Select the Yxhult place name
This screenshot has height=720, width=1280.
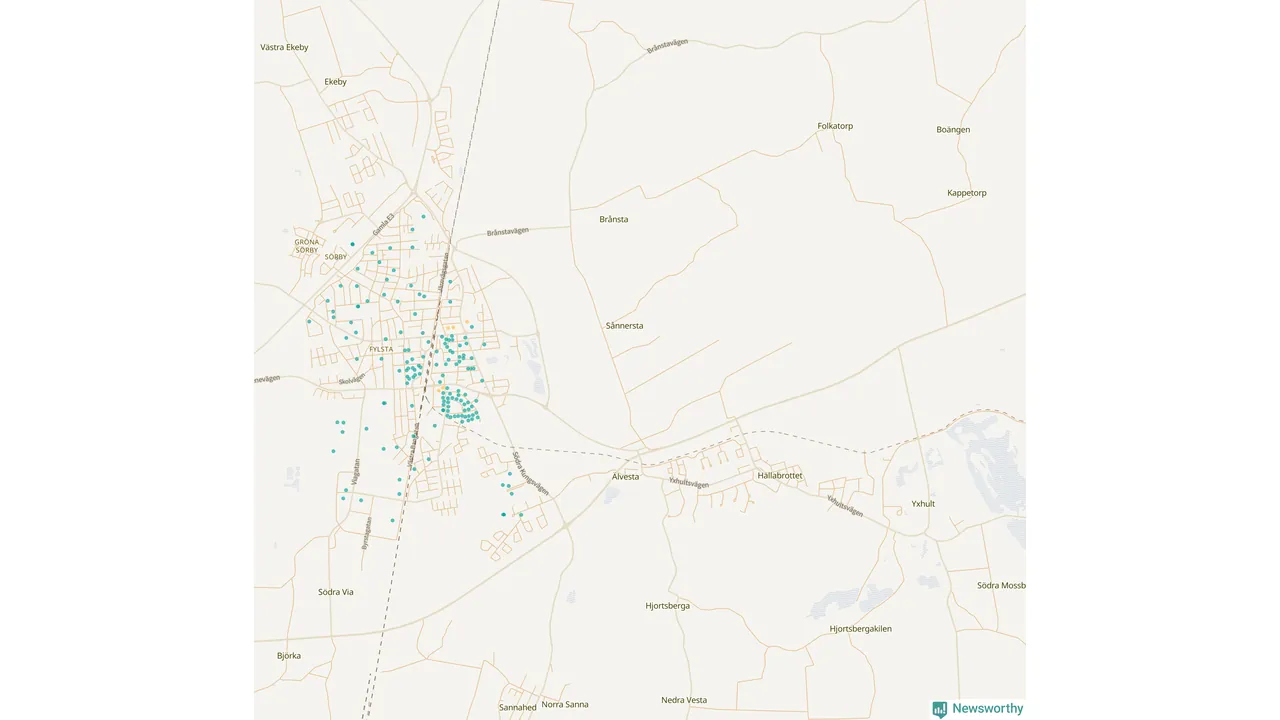(x=923, y=504)
